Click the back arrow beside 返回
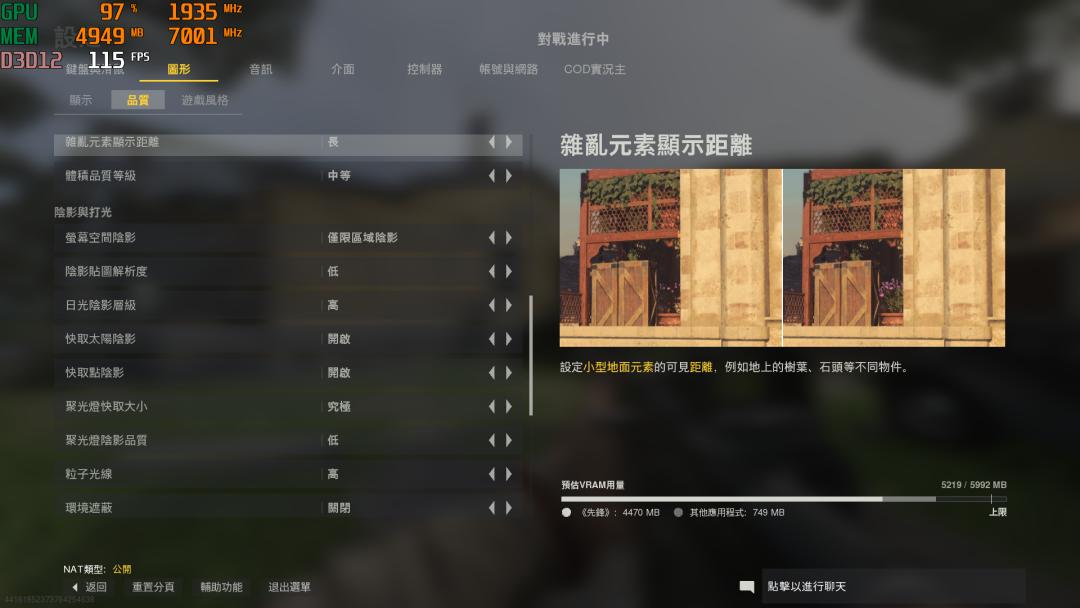1080x608 pixels. (x=75, y=587)
